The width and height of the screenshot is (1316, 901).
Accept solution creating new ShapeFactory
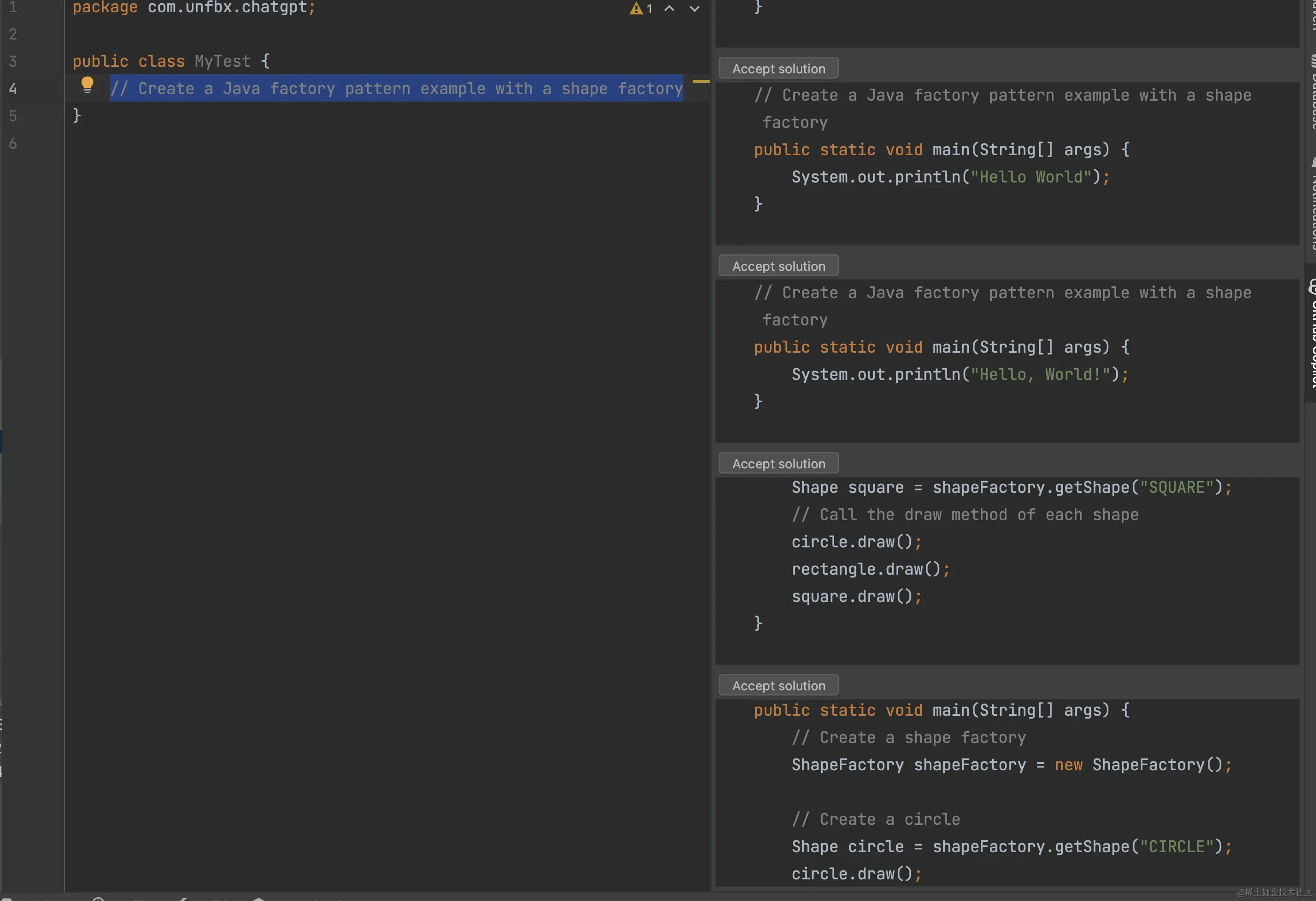point(778,686)
